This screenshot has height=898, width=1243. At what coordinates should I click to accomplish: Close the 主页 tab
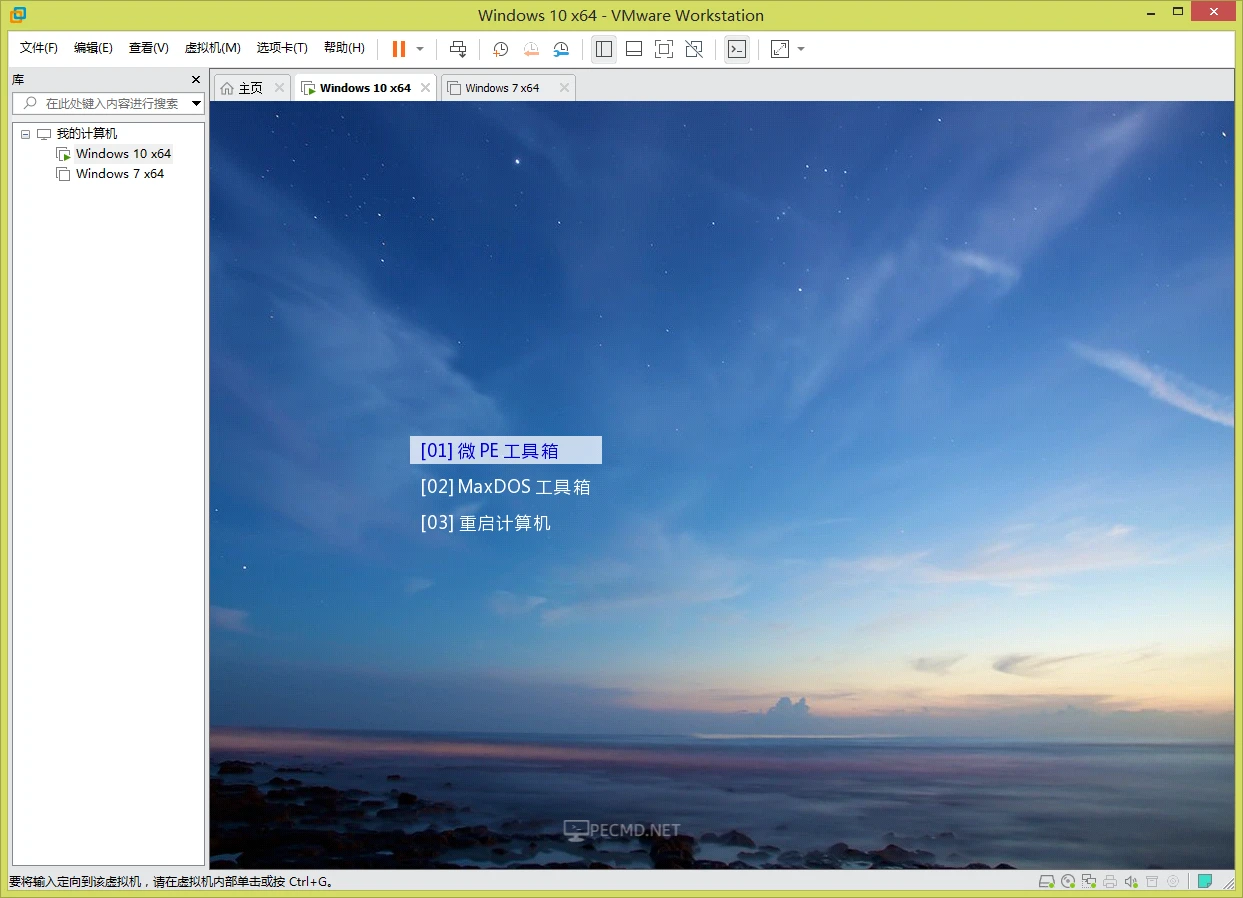click(x=279, y=88)
